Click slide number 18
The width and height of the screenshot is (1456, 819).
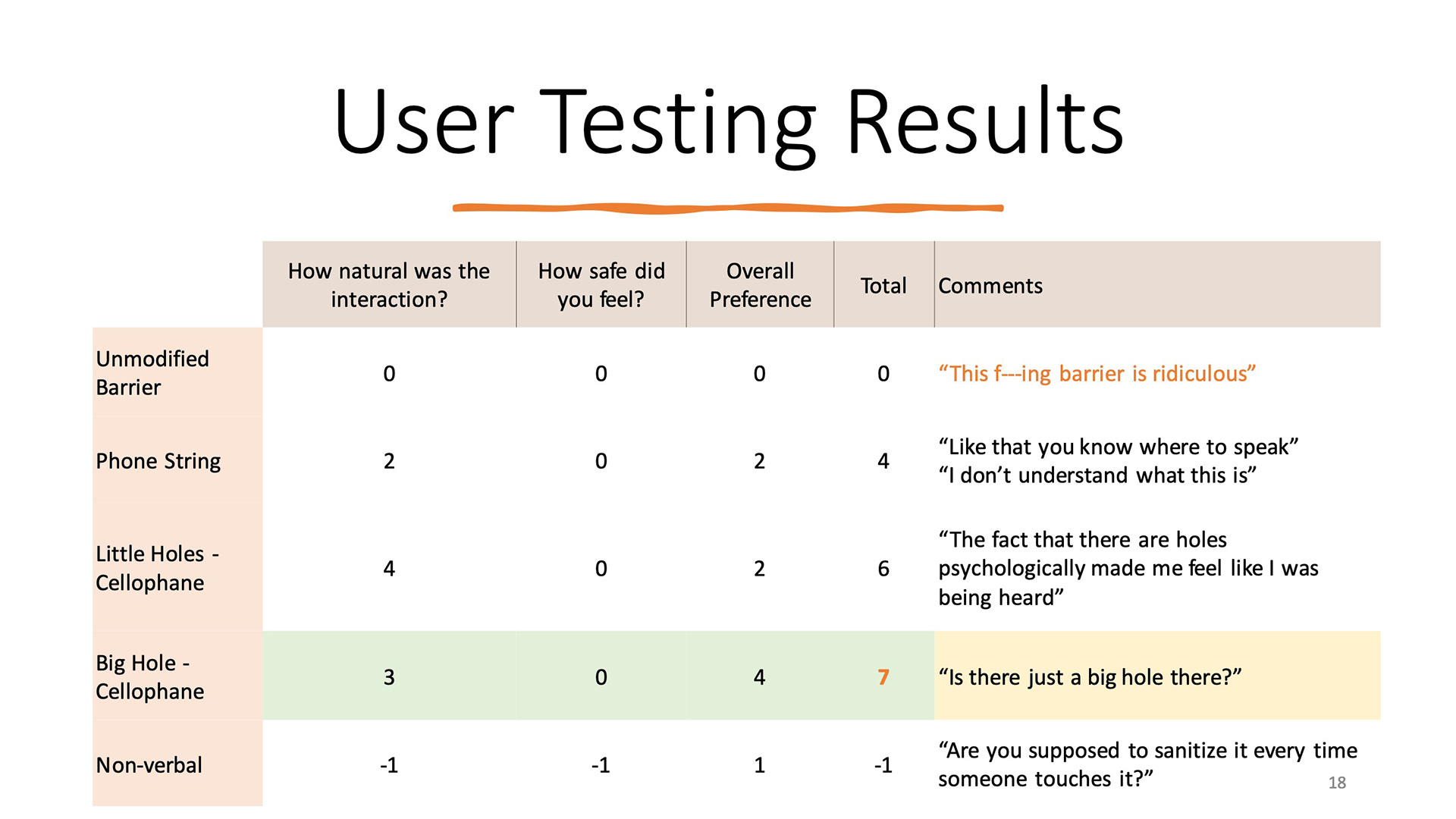[1337, 783]
